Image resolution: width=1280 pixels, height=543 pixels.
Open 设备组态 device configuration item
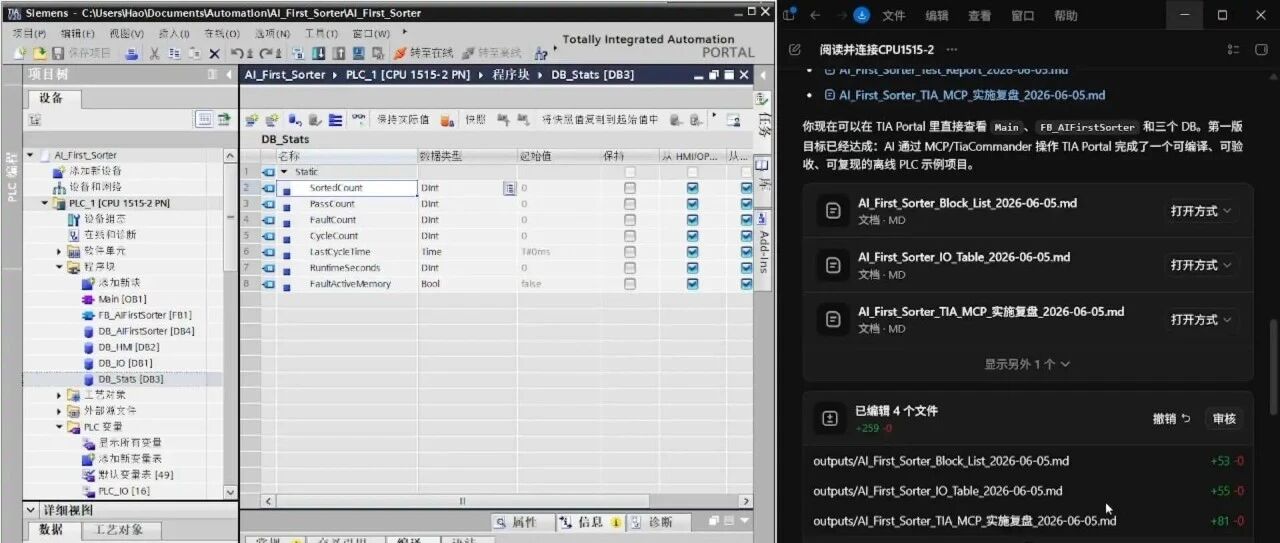(98, 219)
